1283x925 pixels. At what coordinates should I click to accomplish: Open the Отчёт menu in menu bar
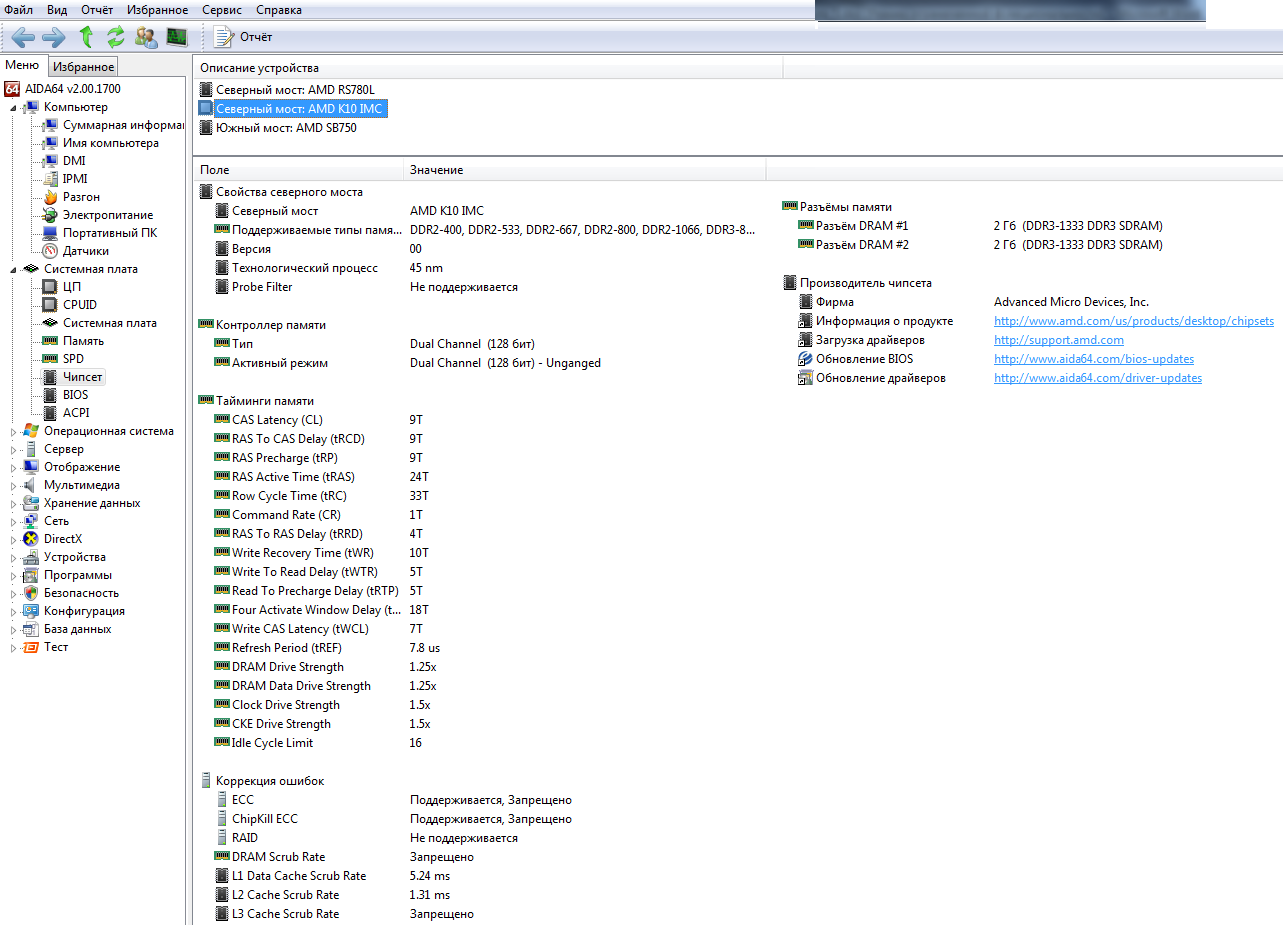pyautogui.click(x=97, y=10)
